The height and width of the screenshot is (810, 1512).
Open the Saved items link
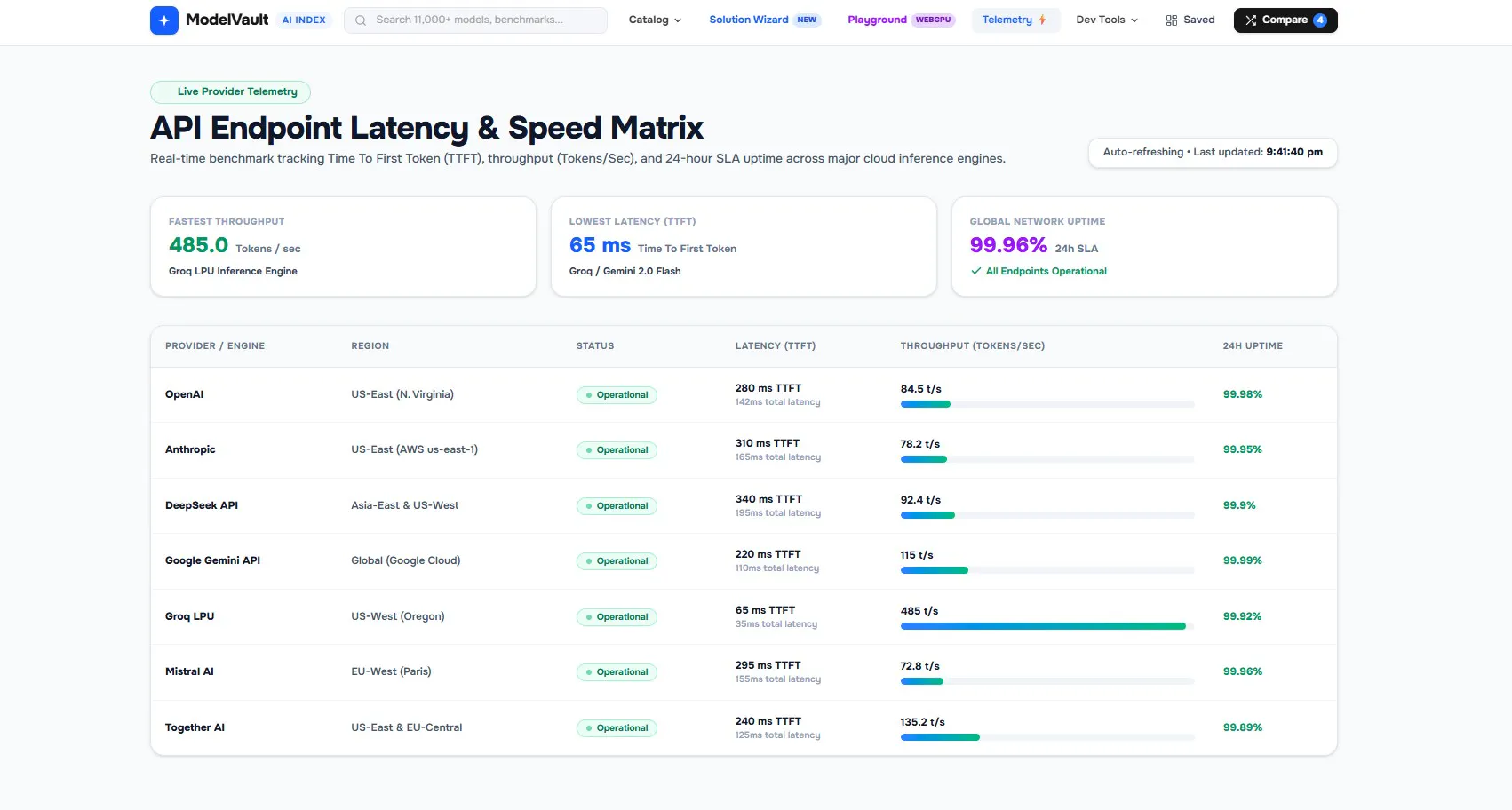pyautogui.click(x=1190, y=20)
